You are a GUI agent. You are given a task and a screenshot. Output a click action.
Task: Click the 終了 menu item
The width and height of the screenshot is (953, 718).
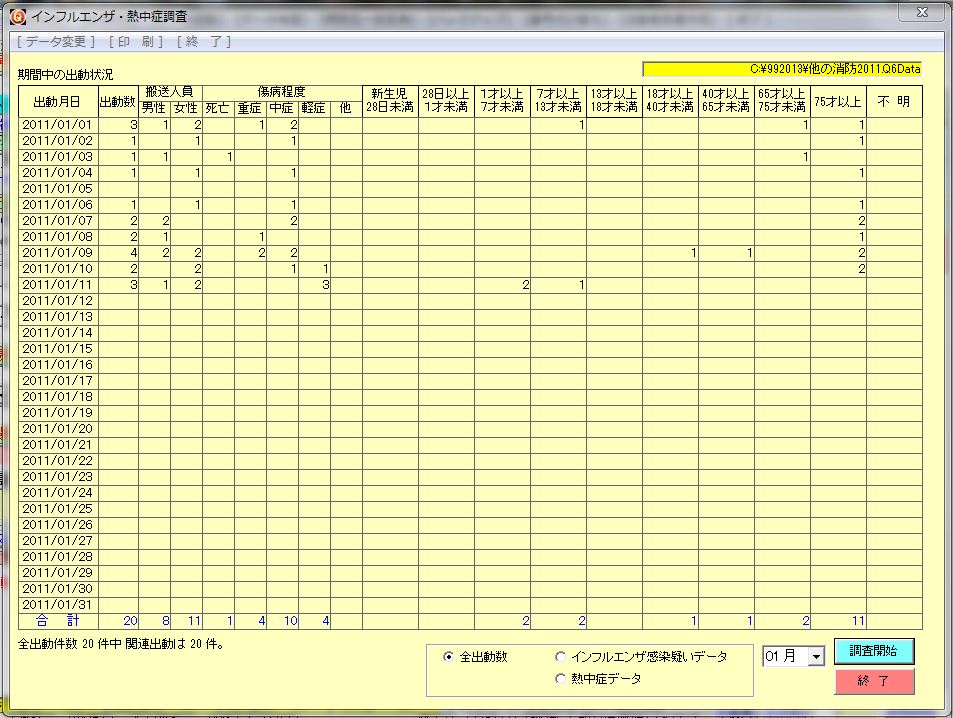pos(204,41)
